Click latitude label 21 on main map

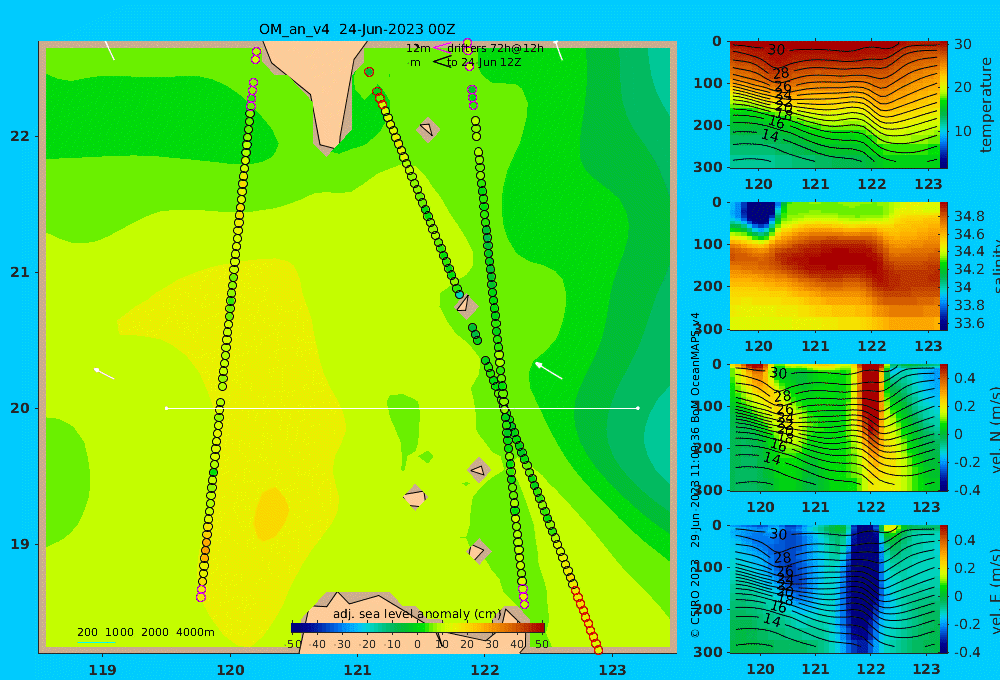pyautogui.click(x=20, y=272)
